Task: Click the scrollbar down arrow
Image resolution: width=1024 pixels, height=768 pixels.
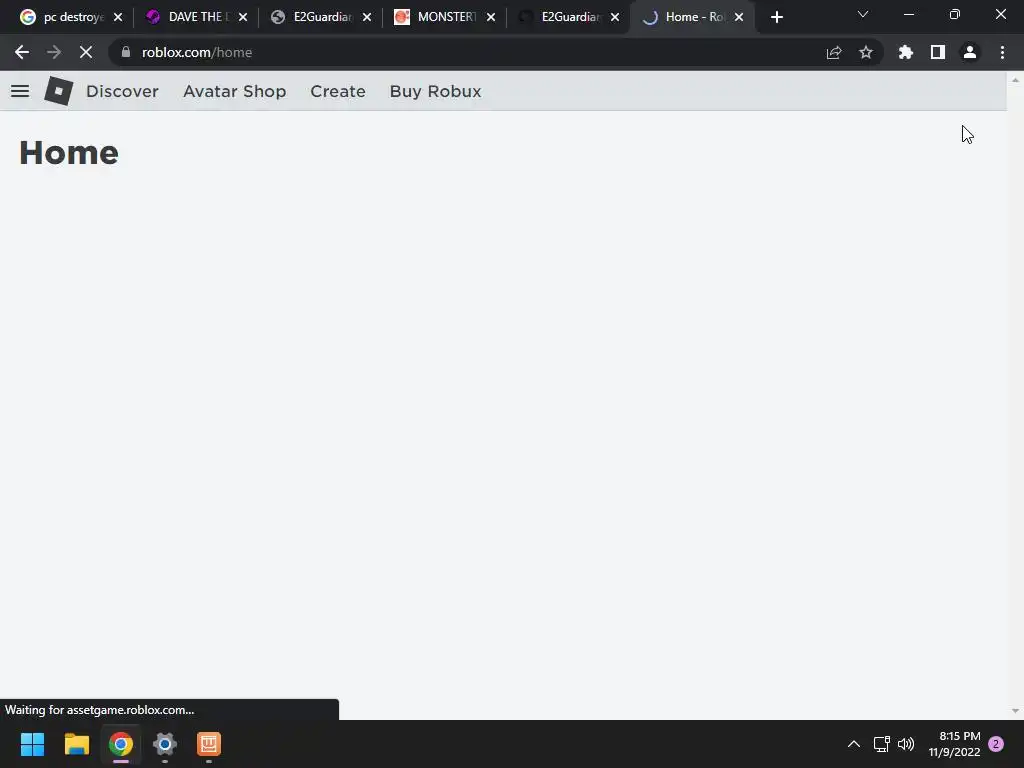Action: (x=1015, y=711)
